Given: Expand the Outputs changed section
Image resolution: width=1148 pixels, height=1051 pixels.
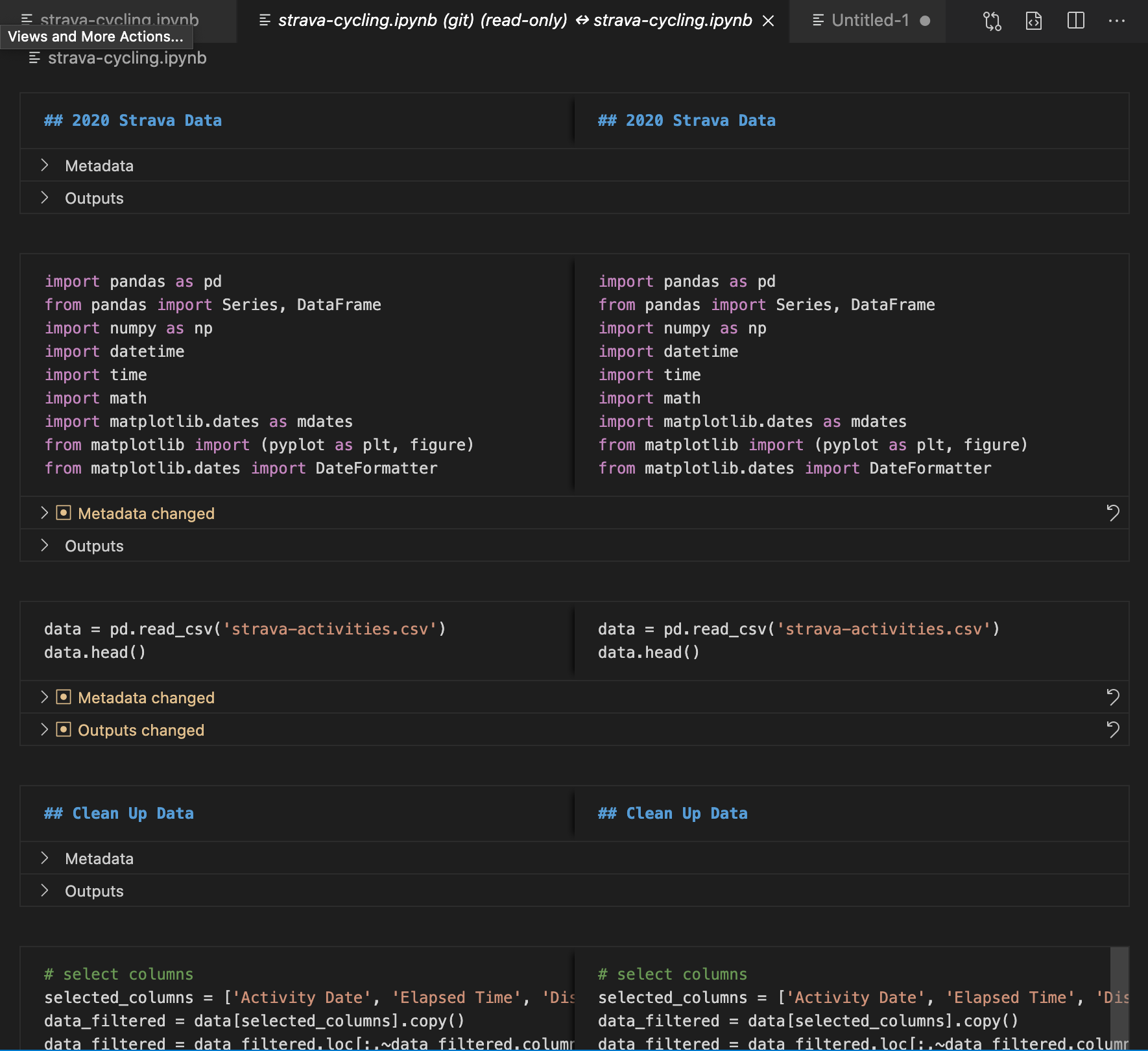Looking at the screenshot, I should pyautogui.click(x=44, y=729).
